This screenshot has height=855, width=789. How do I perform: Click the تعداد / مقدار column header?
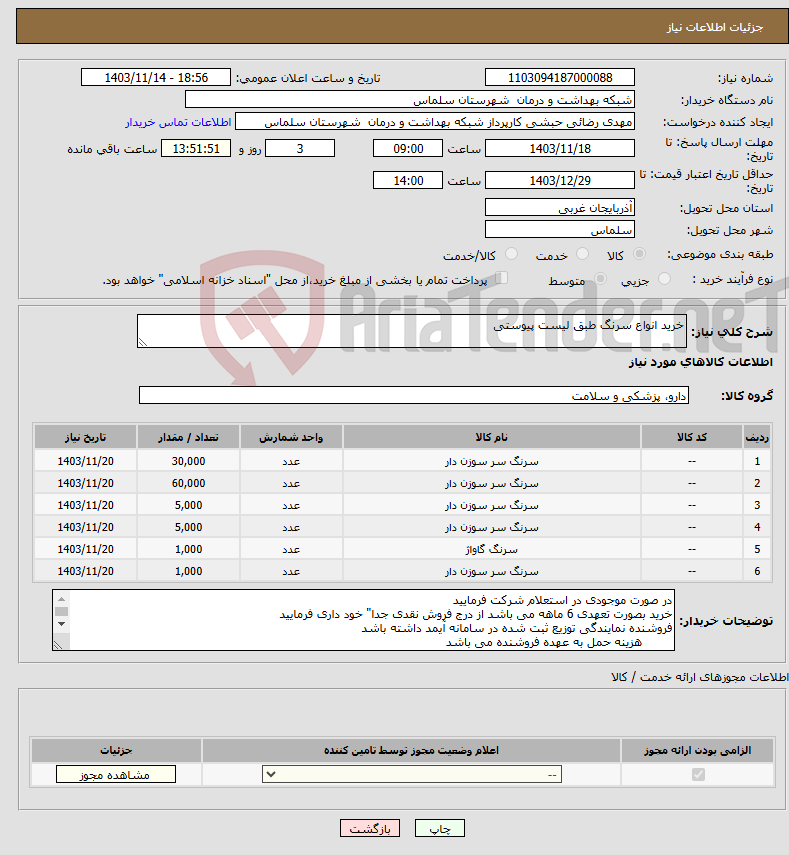click(188, 437)
